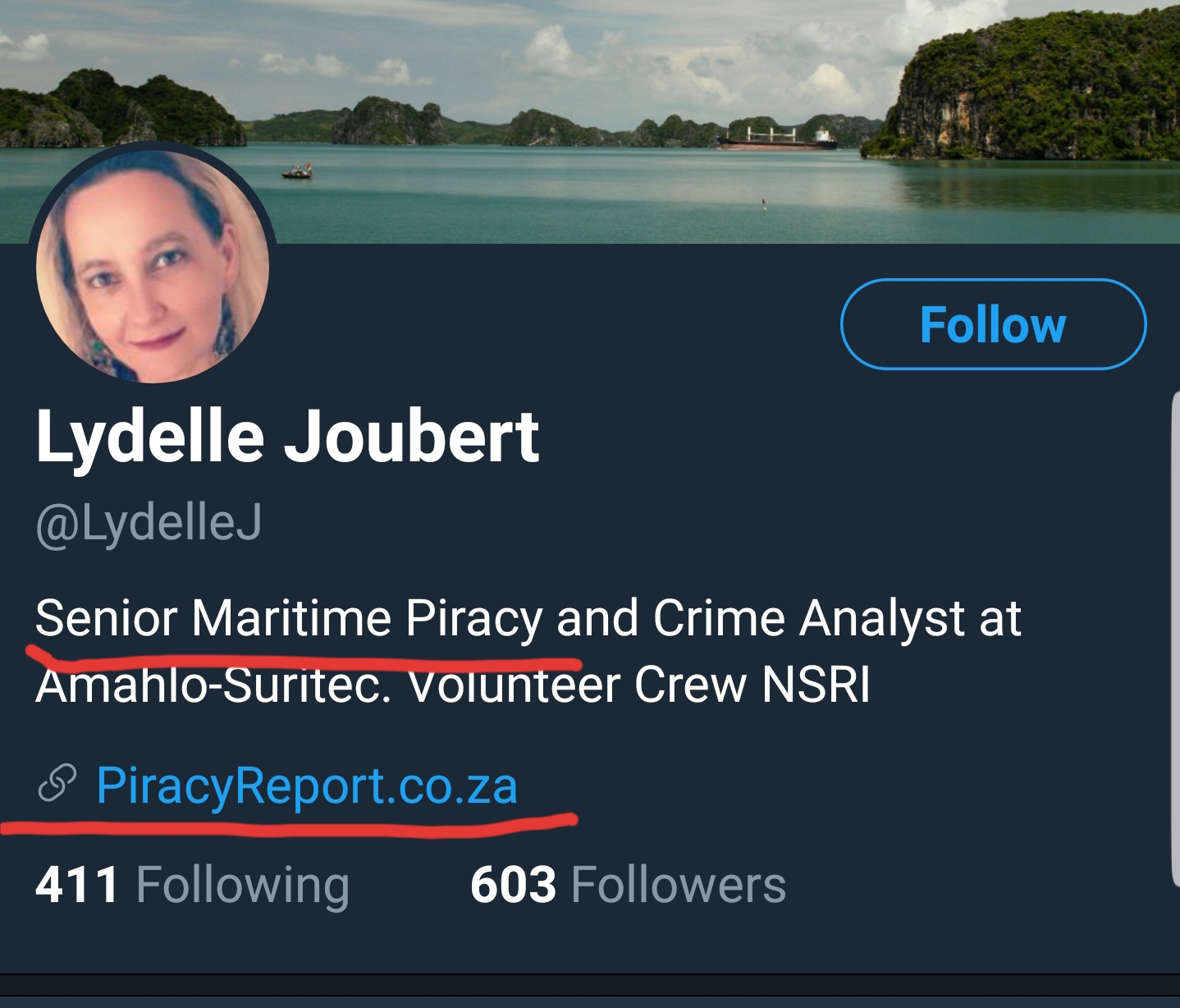Select the display name Lydelle Joubert

click(x=287, y=436)
